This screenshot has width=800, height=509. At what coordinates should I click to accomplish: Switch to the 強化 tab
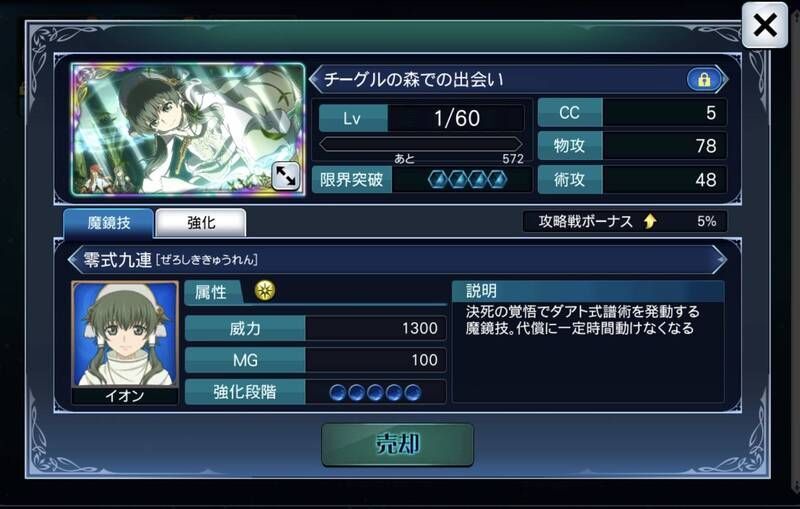coord(201,222)
